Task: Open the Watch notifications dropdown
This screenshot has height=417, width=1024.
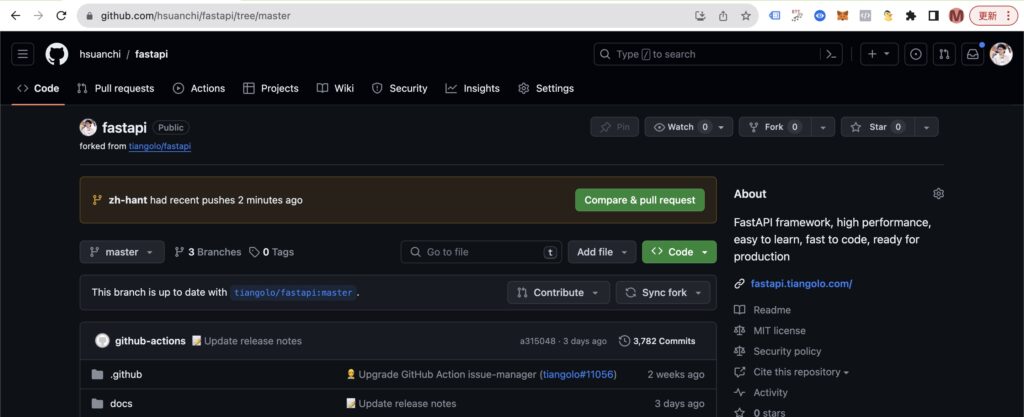Action: click(688, 127)
